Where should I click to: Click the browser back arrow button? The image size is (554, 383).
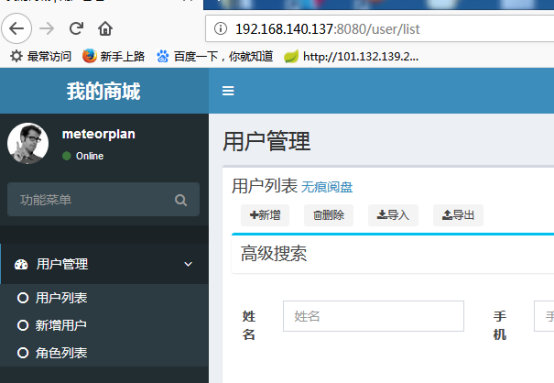[16, 29]
